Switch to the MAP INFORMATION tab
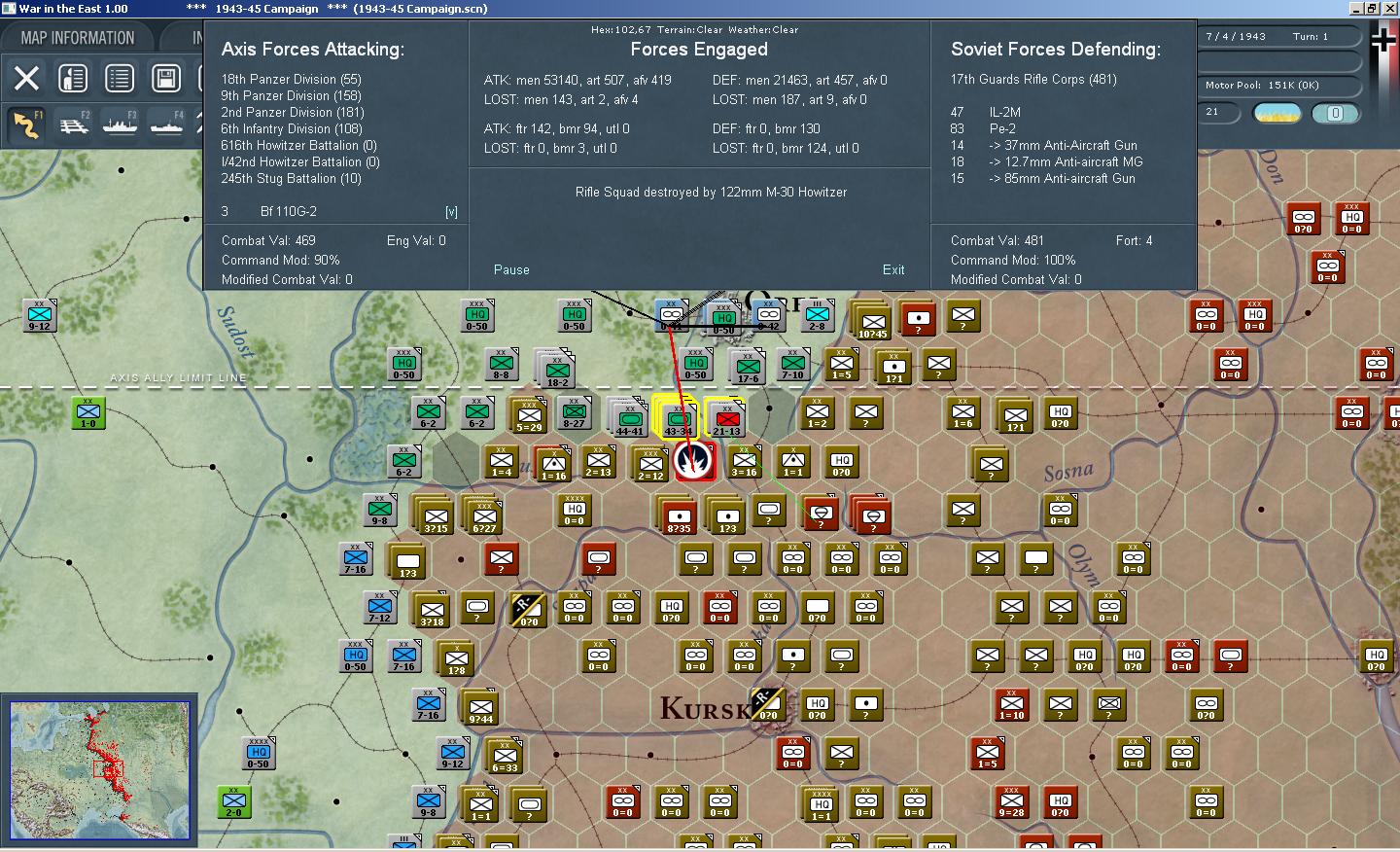 tap(78, 38)
